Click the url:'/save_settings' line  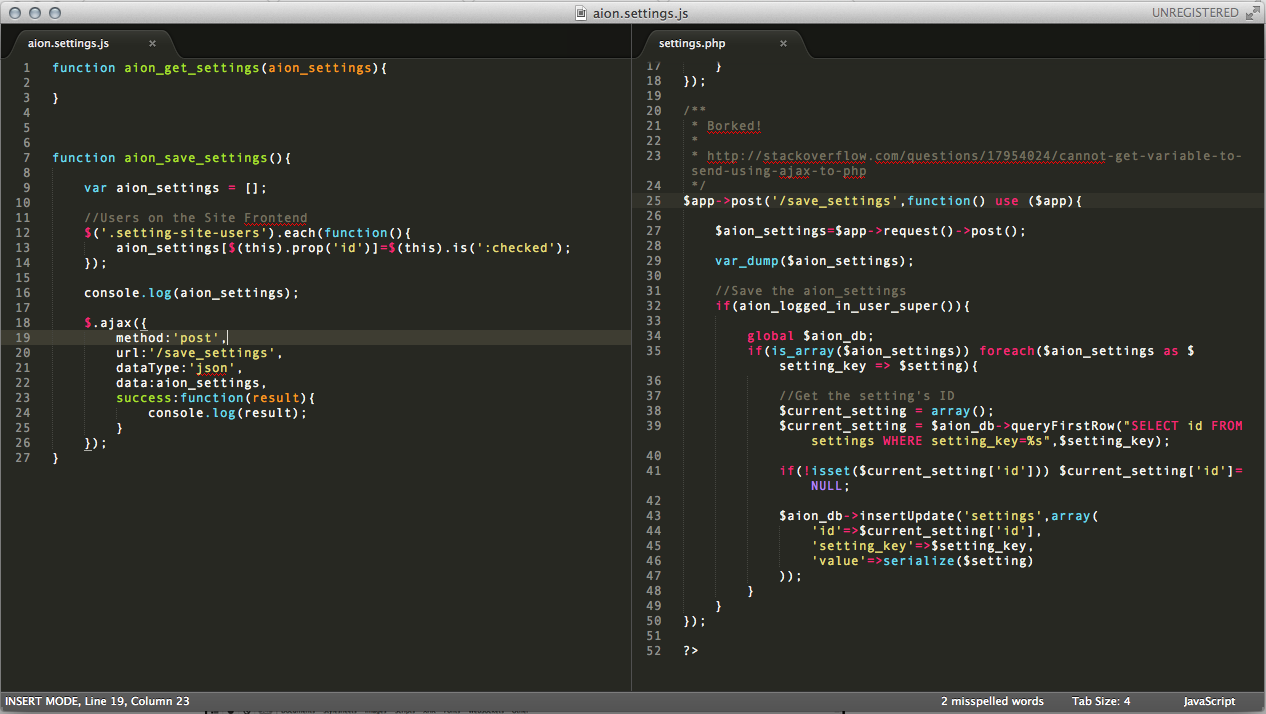(x=199, y=353)
